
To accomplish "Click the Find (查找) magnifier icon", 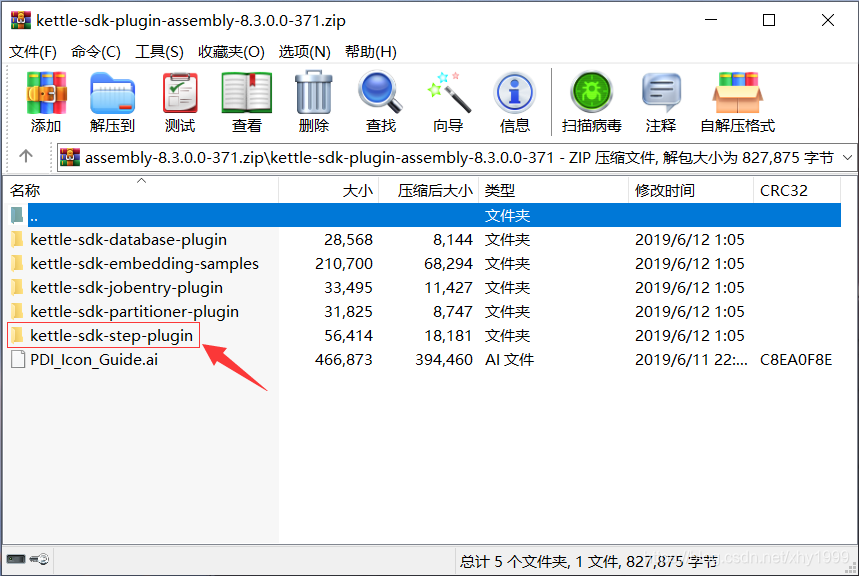I will [380, 92].
